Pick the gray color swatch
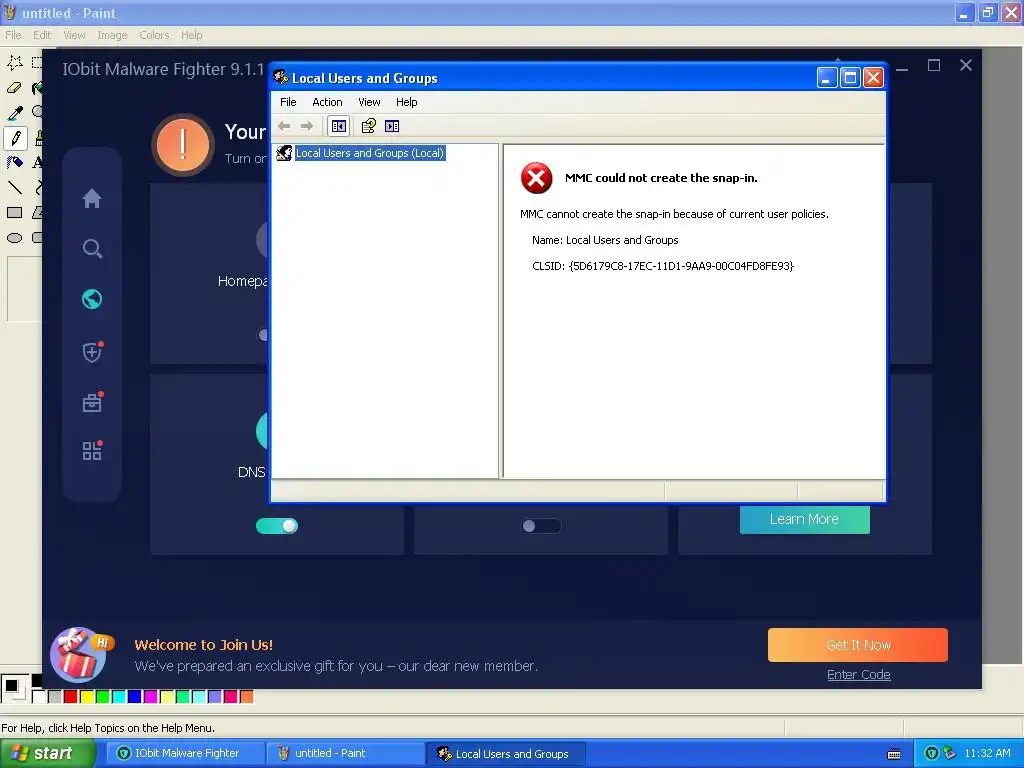 pos(55,697)
